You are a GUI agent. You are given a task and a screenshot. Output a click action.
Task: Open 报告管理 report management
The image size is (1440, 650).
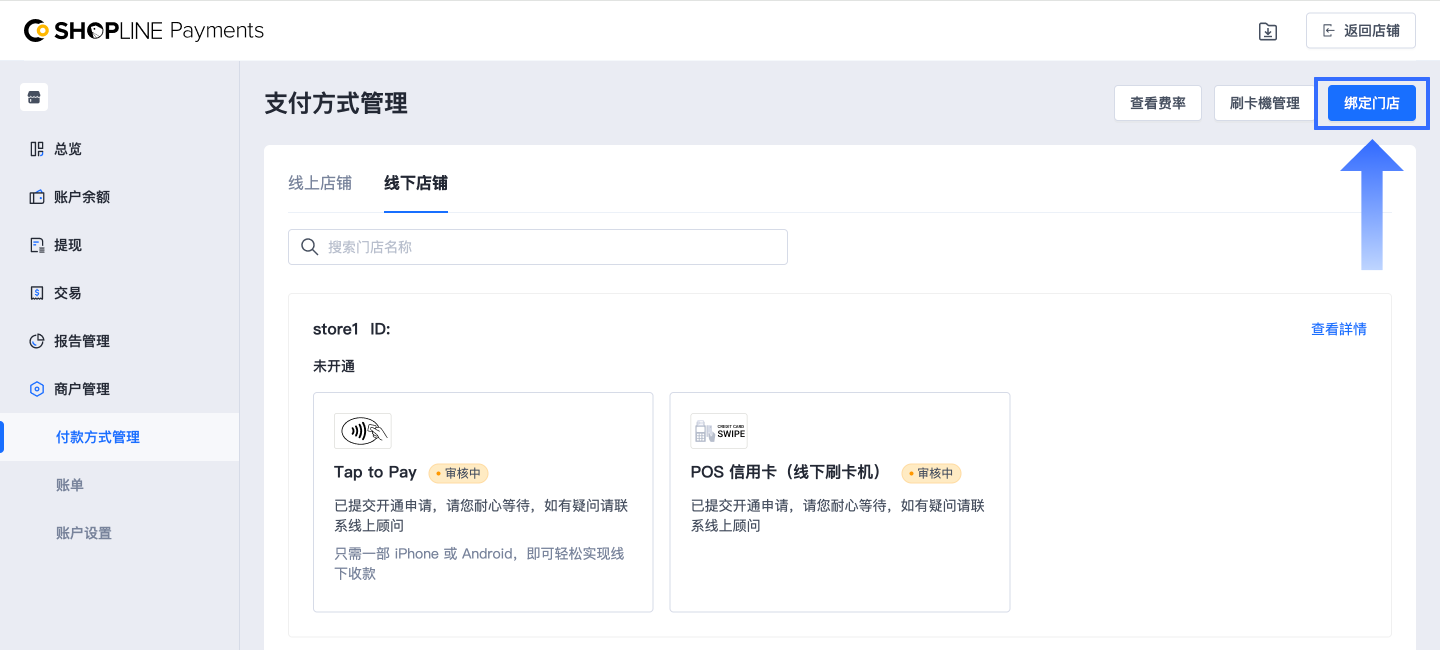click(x=81, y=341)
